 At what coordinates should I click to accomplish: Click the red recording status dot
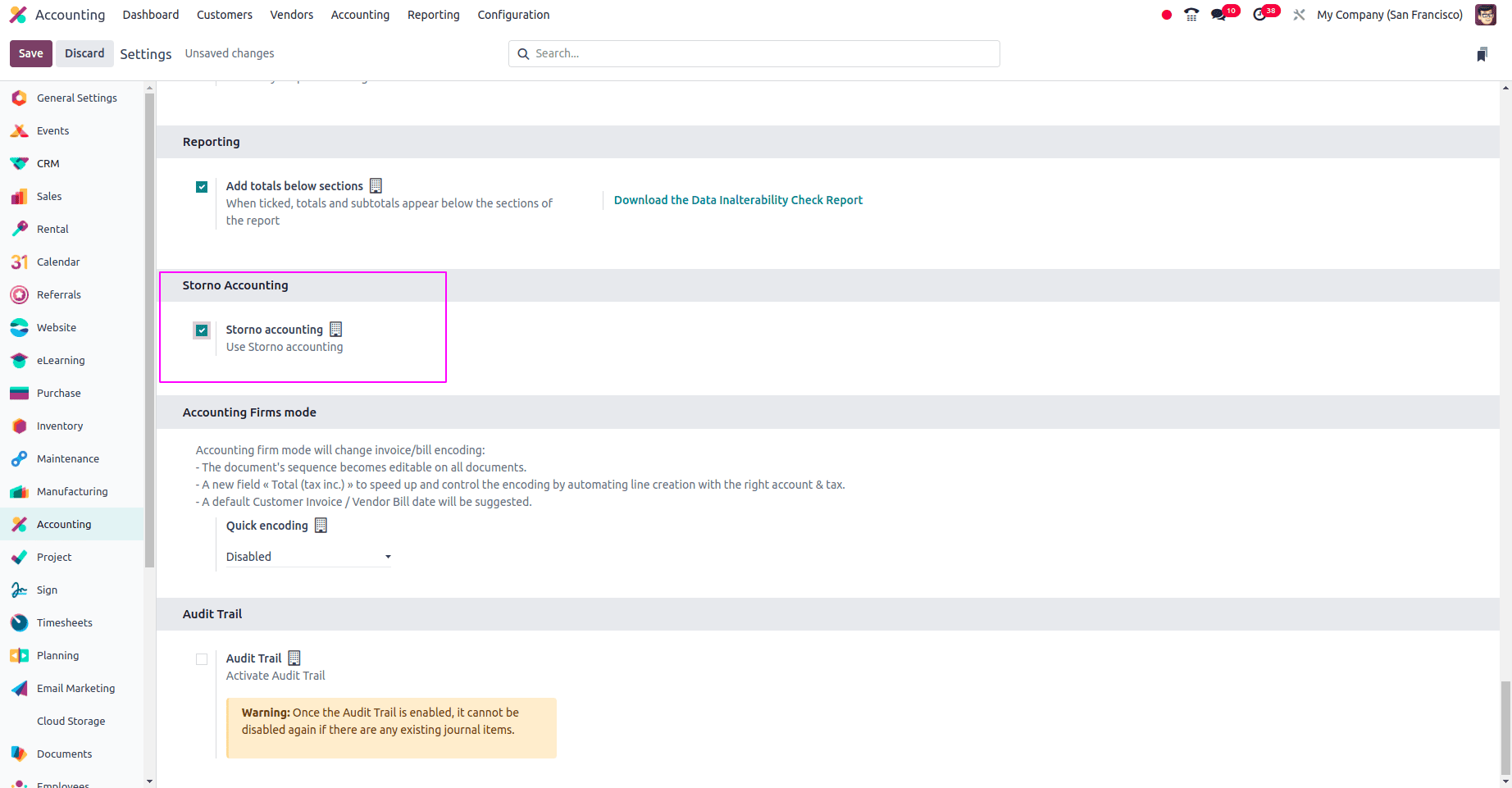pos(1166,15)
